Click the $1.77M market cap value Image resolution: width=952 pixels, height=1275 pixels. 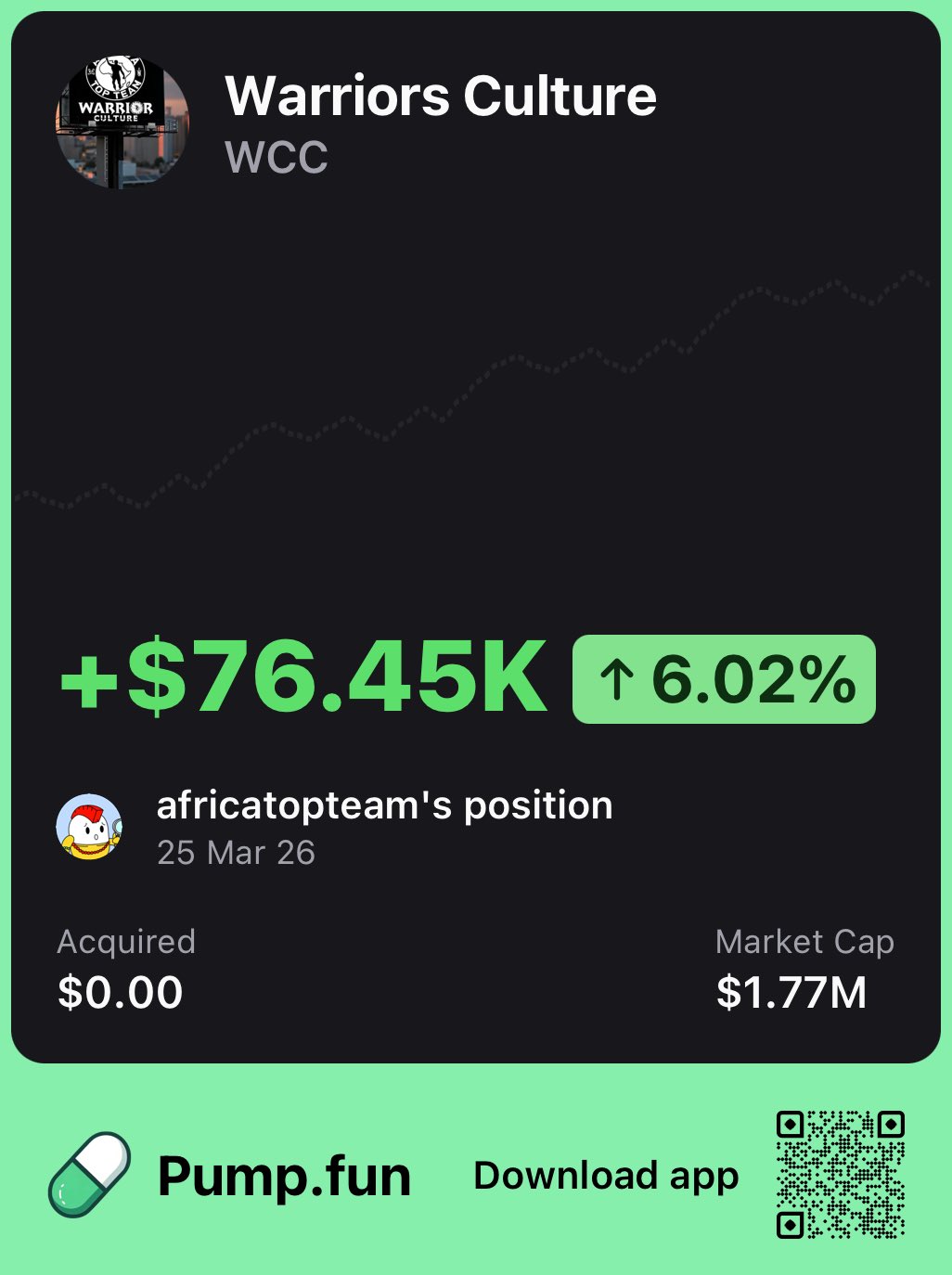(x=791, y=992)
